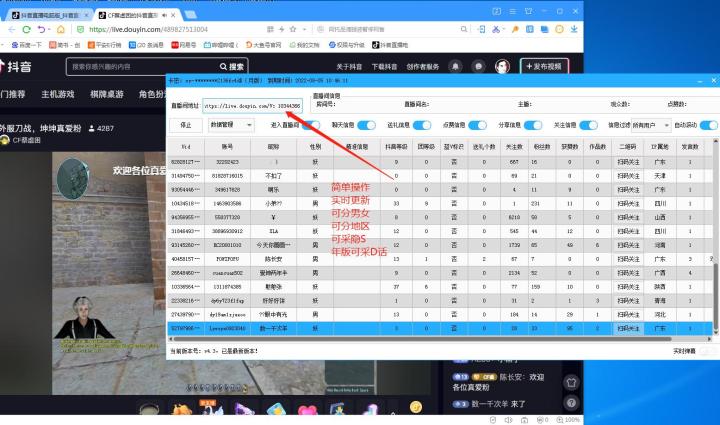This screenshot has height=425, width=720.
Task: Toggle the 聊天信息 switch
Action: tap(366, 125)
